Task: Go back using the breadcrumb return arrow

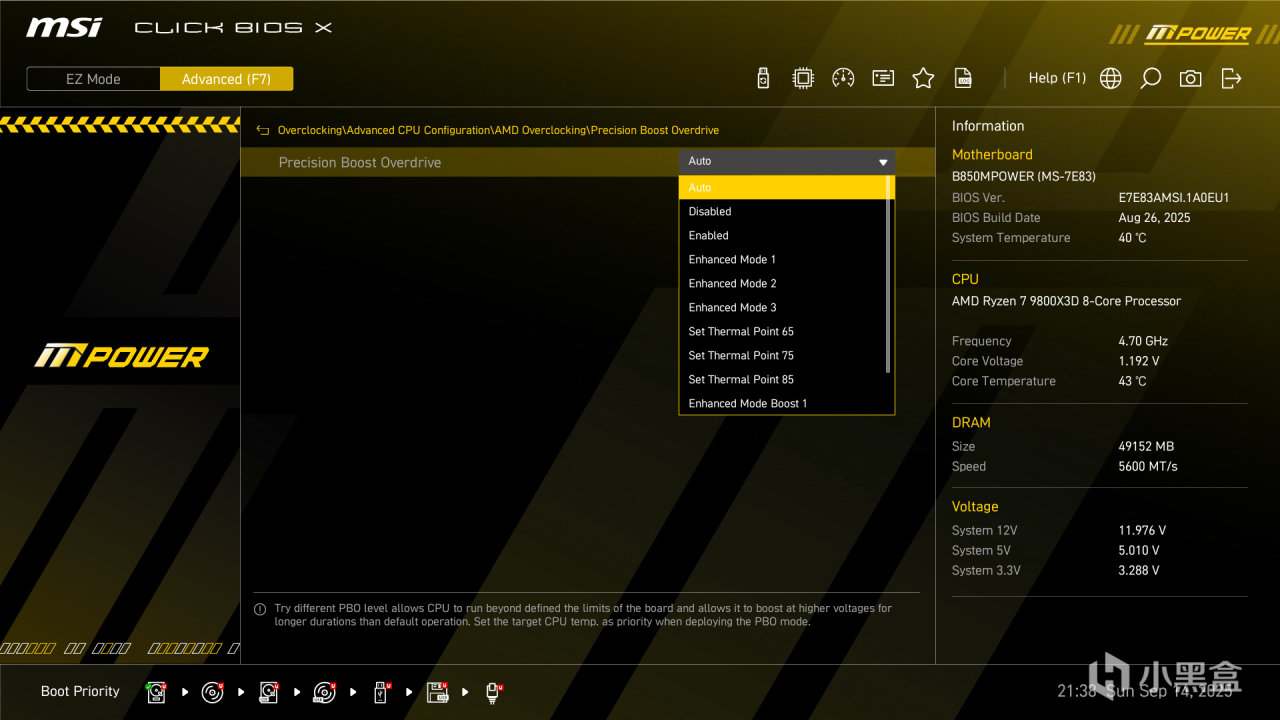Action: coord(263,130)
